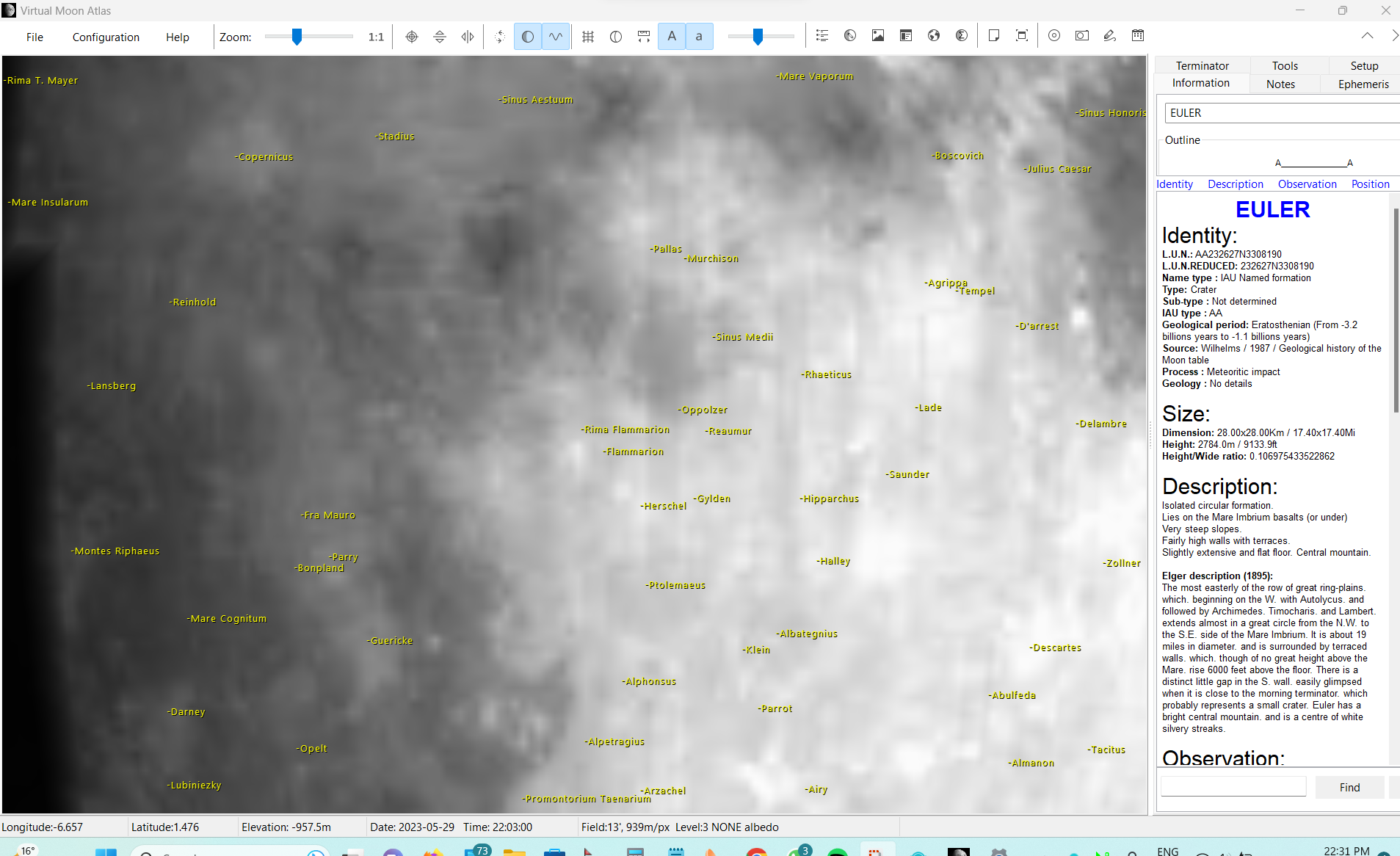1400x856 pixels.
Task: Open the Configuration menu
Action: coord(106,37)
